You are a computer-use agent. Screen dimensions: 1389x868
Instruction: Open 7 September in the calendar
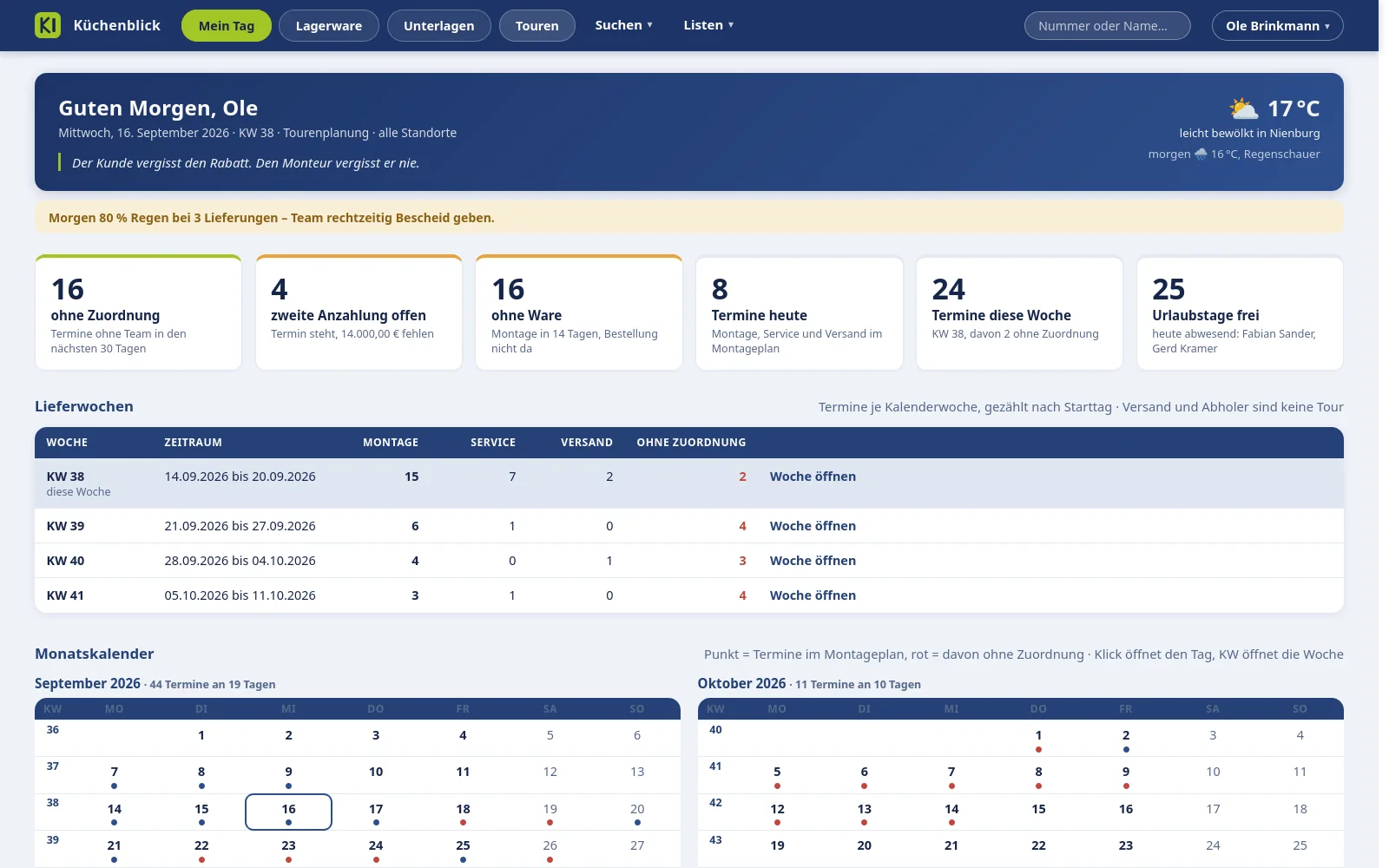tap(115, 774)
